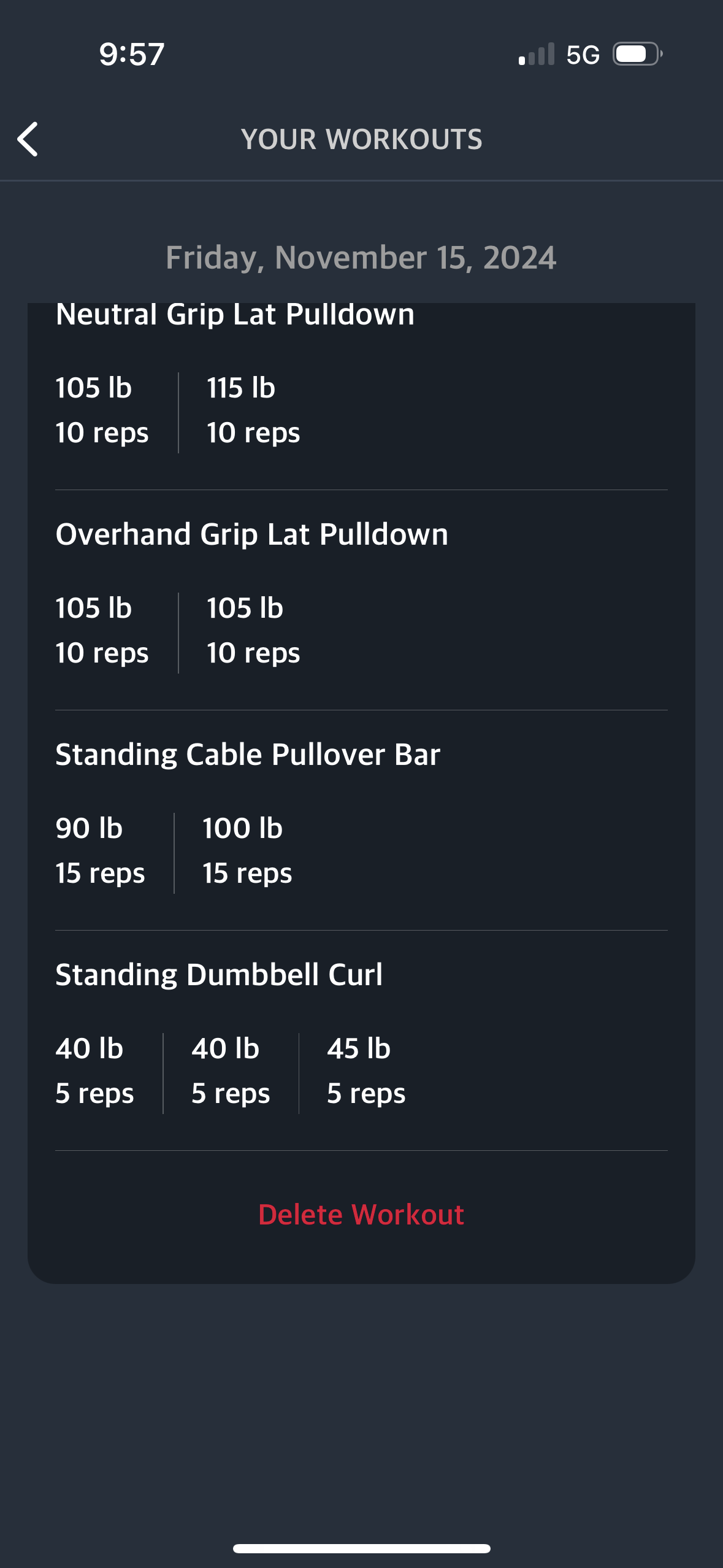Tap the 105 lb Neutral Grip set
This screenshot has width=723, height=1568.
[102, 410]
